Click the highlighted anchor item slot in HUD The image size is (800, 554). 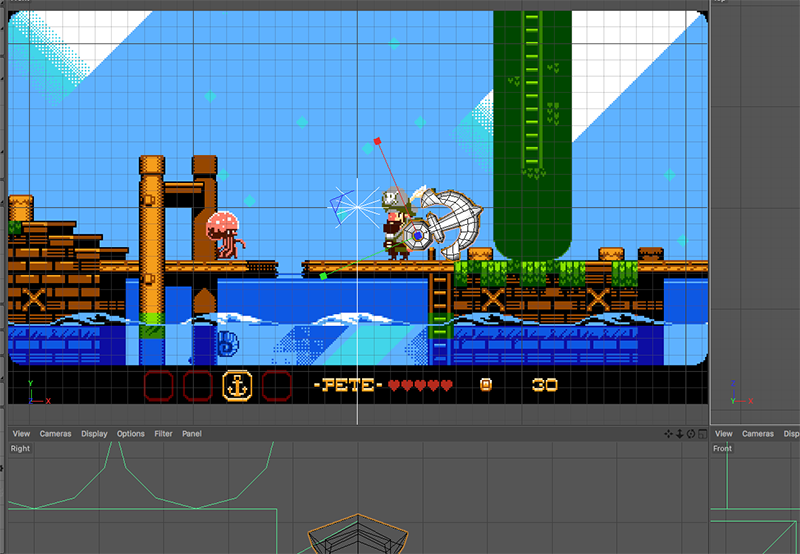tap(237, 386)
